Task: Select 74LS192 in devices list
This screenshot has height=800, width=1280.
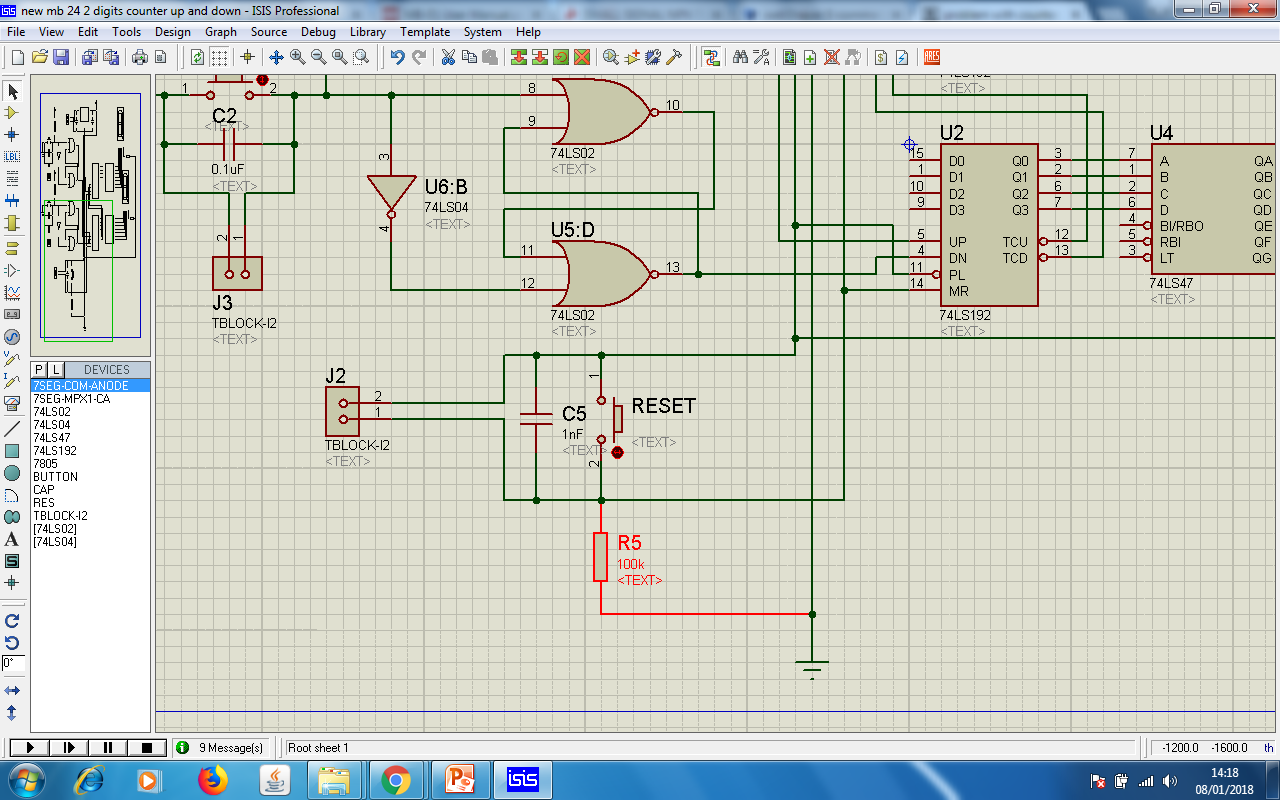Action: (90, 450)
